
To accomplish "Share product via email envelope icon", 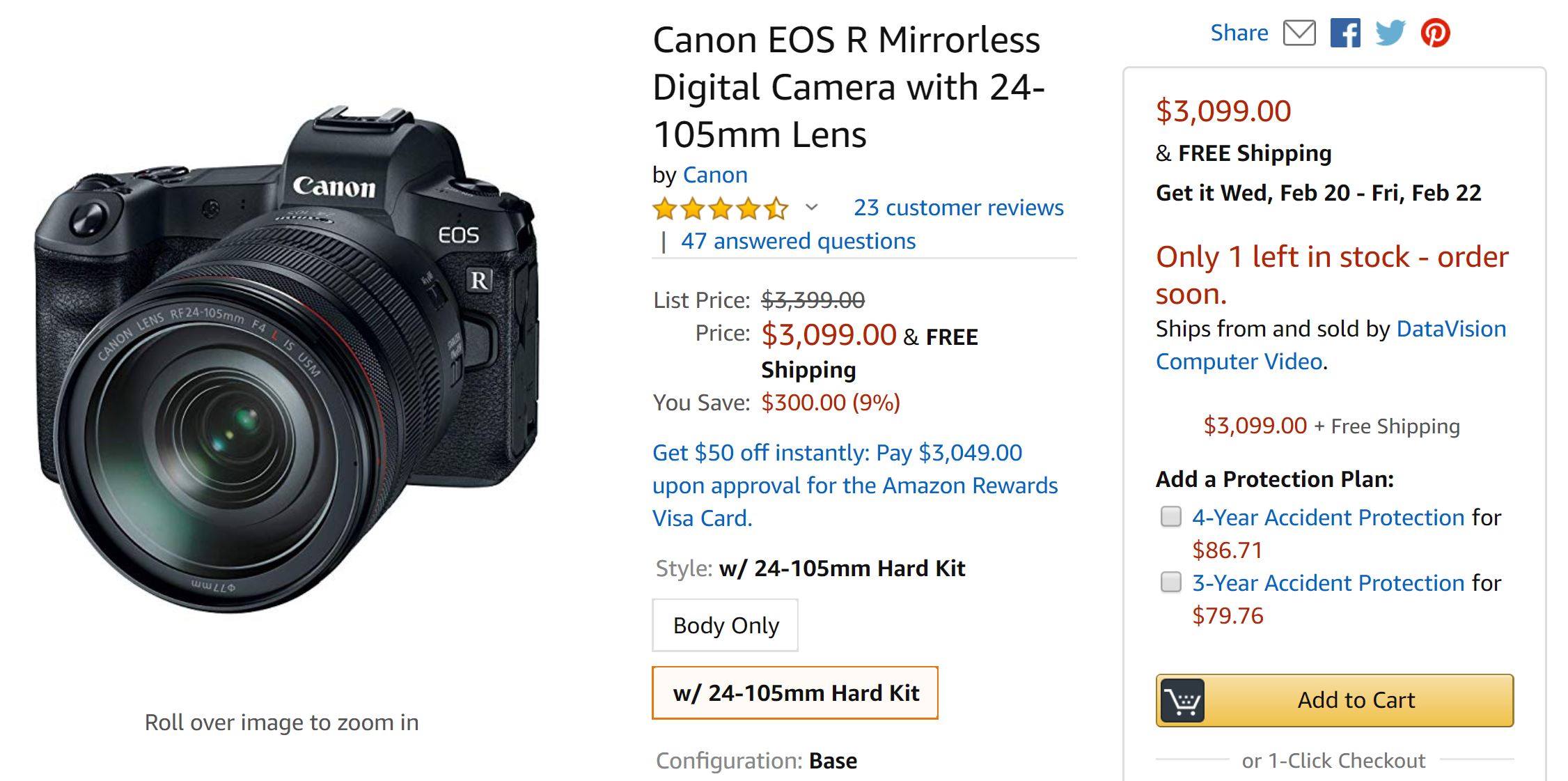I will tap(1299, 33).
